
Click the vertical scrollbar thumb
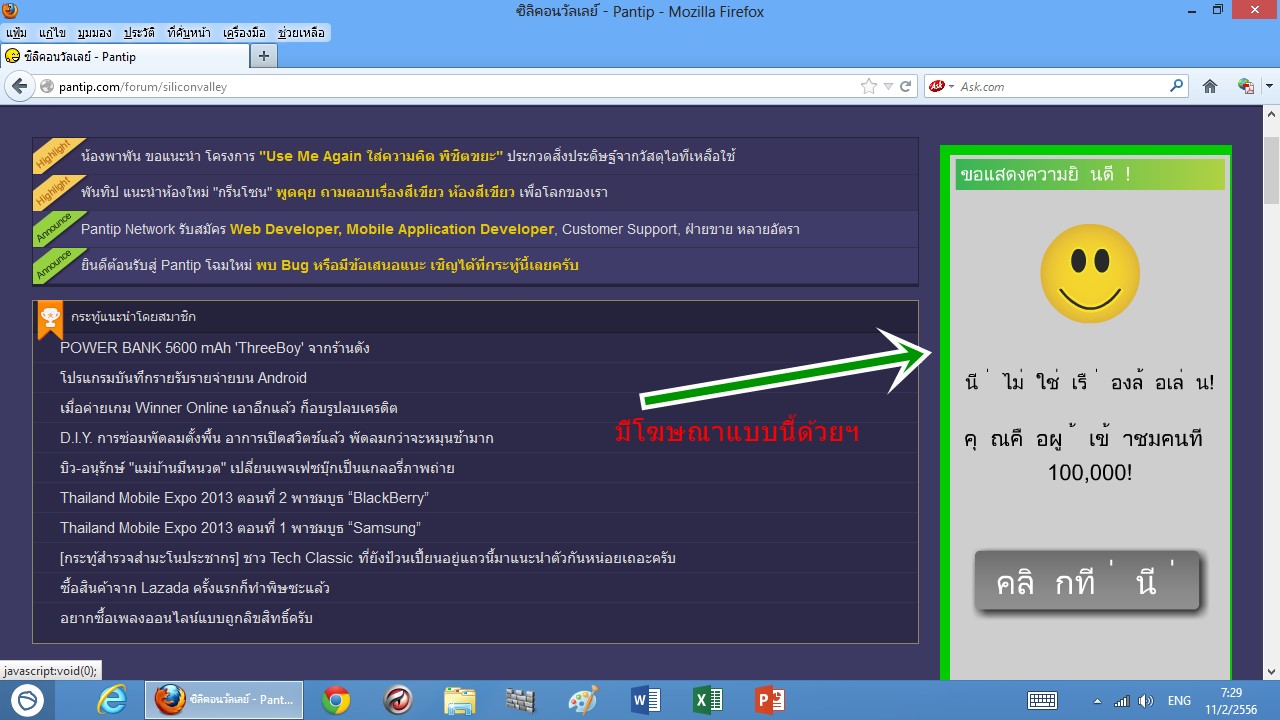[x=1271, y=168]
